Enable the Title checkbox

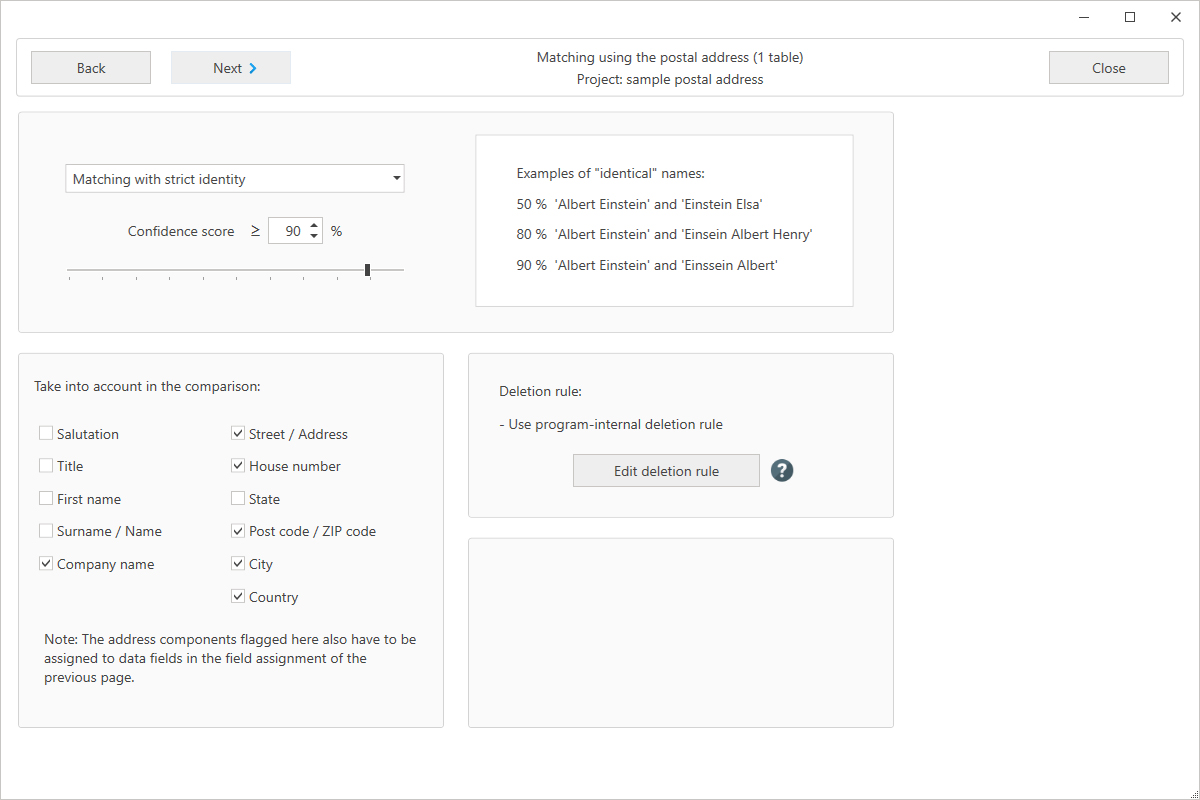tap(45, 465)
